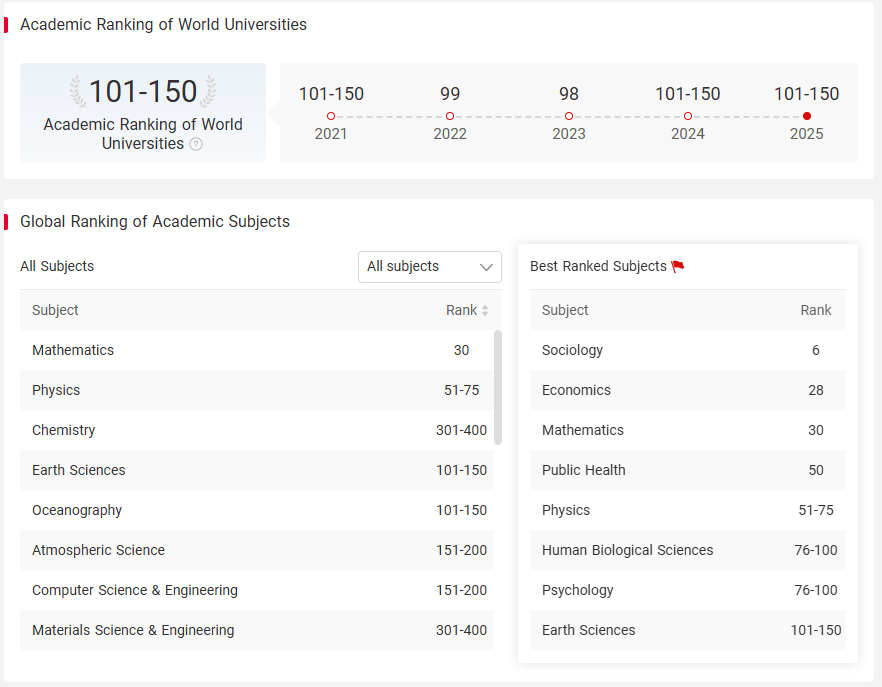Click Human Biological Sciences row

688,550
